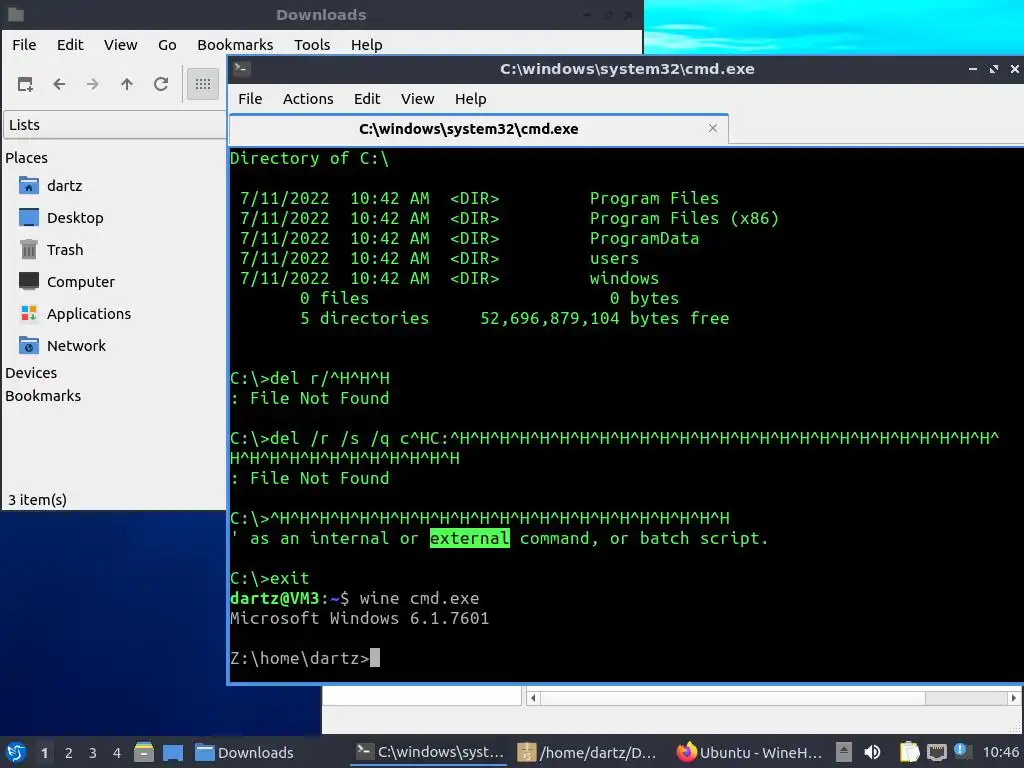Click the new tab icon in Downloads toolbar
Viewport: 1024px width, 768px height.
25,84
